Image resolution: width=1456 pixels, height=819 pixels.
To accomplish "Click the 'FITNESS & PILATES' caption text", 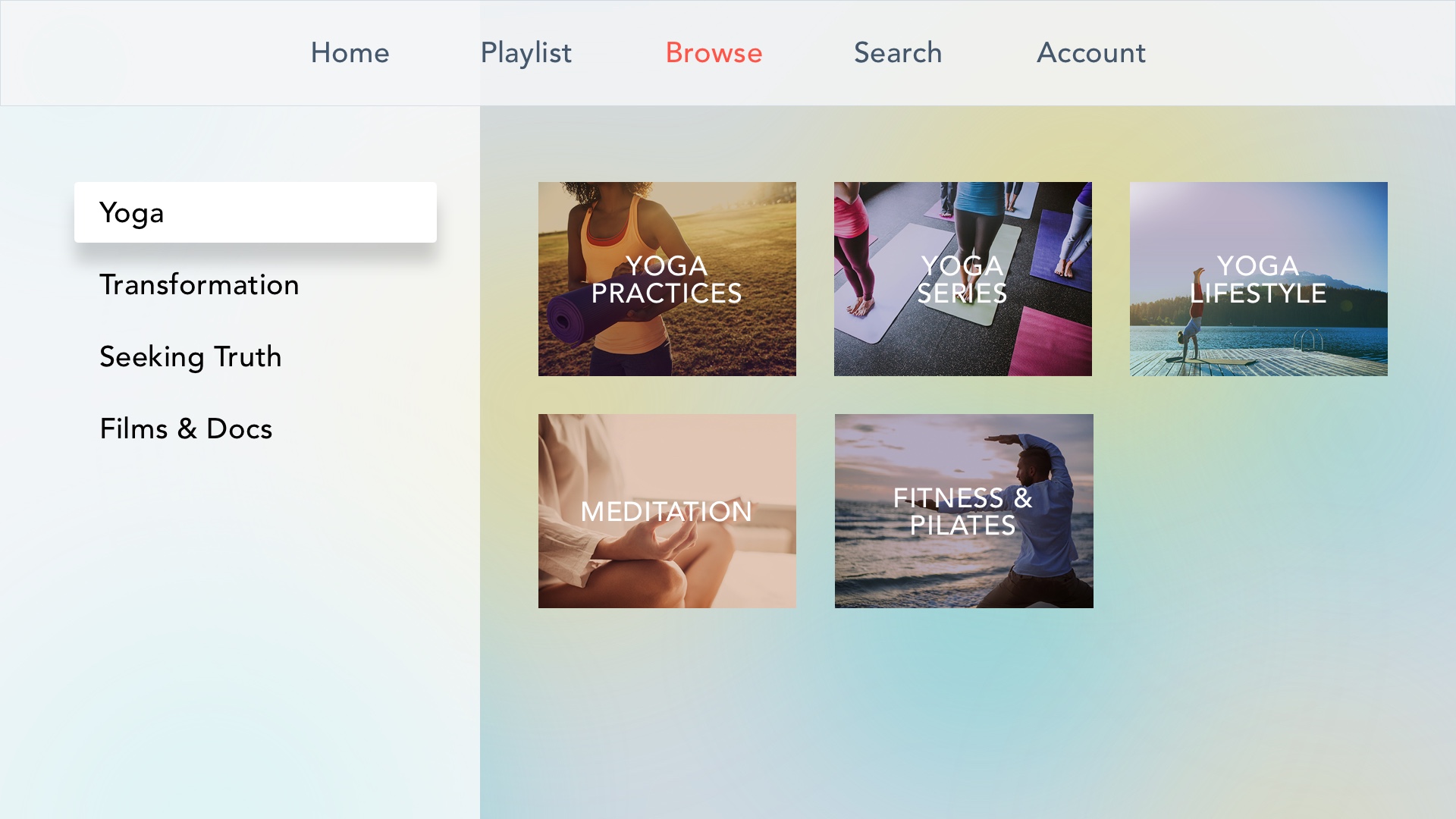I will tap(963, 512).
